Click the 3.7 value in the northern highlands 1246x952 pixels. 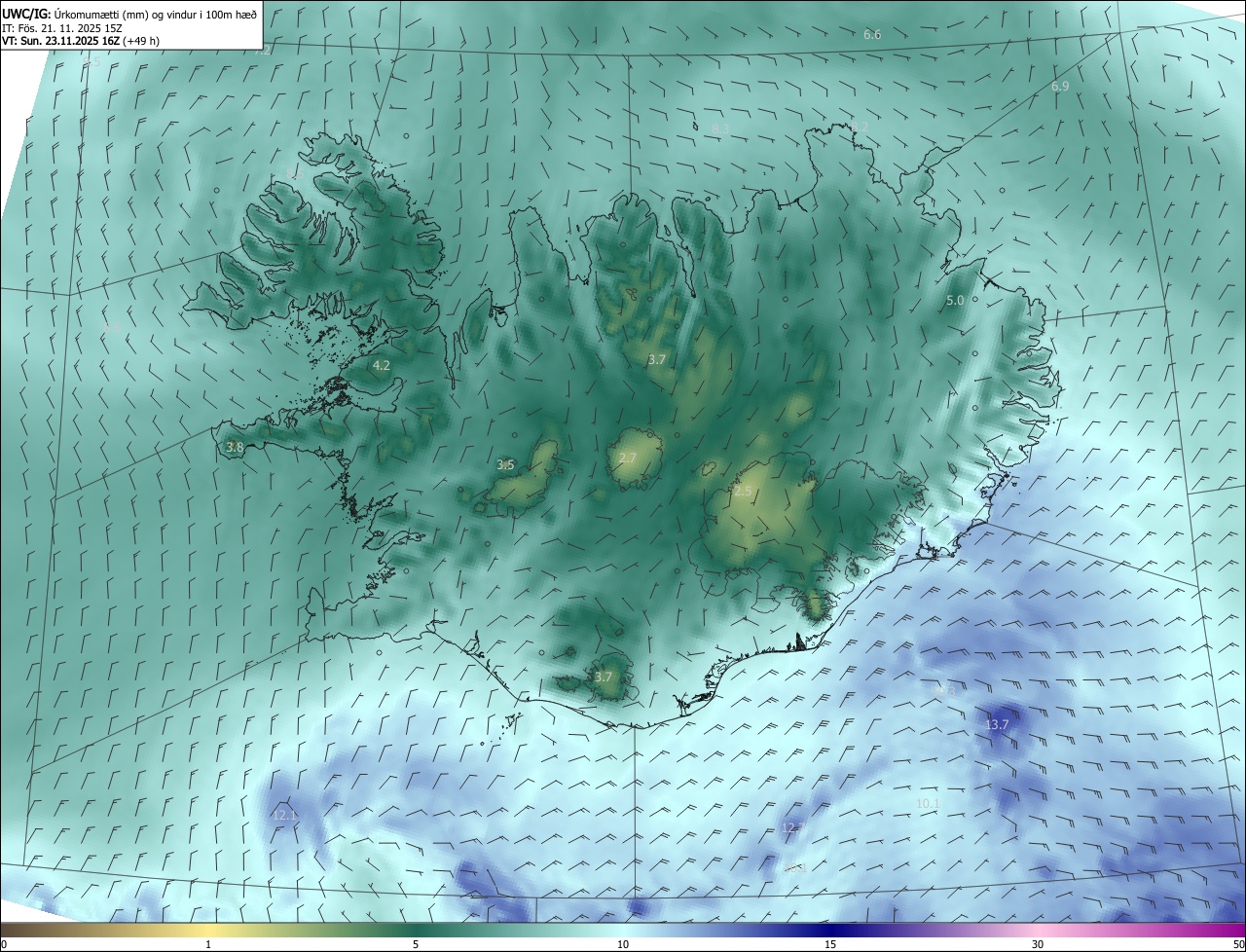pos(657,360)
